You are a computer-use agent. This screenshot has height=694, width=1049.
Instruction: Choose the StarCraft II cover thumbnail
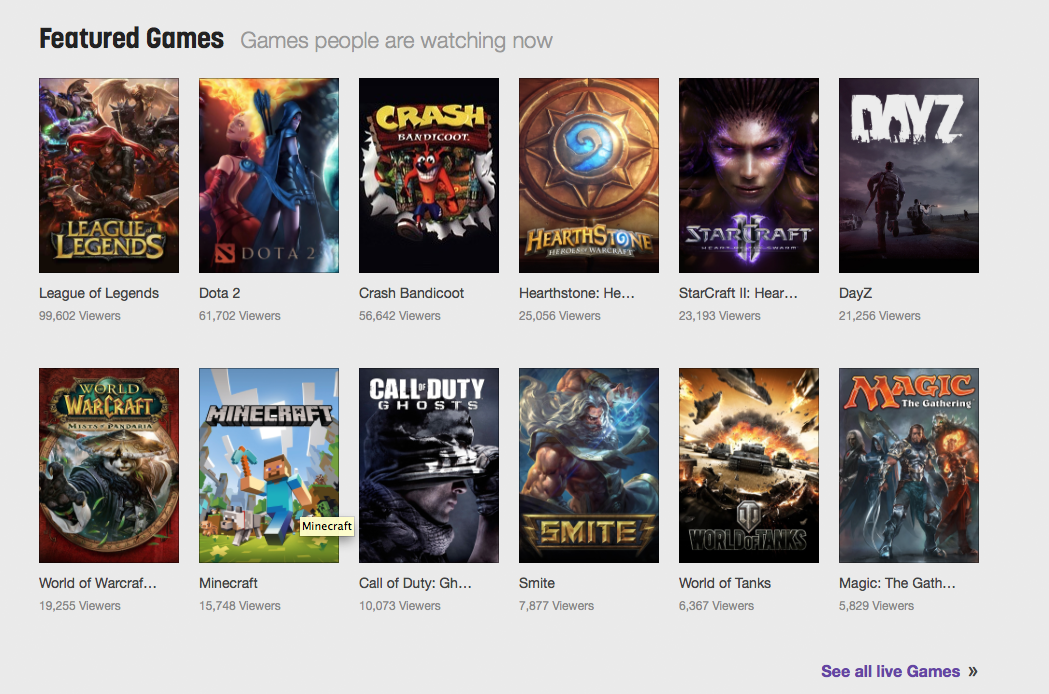pyautogui.click(x=749, y=175)
